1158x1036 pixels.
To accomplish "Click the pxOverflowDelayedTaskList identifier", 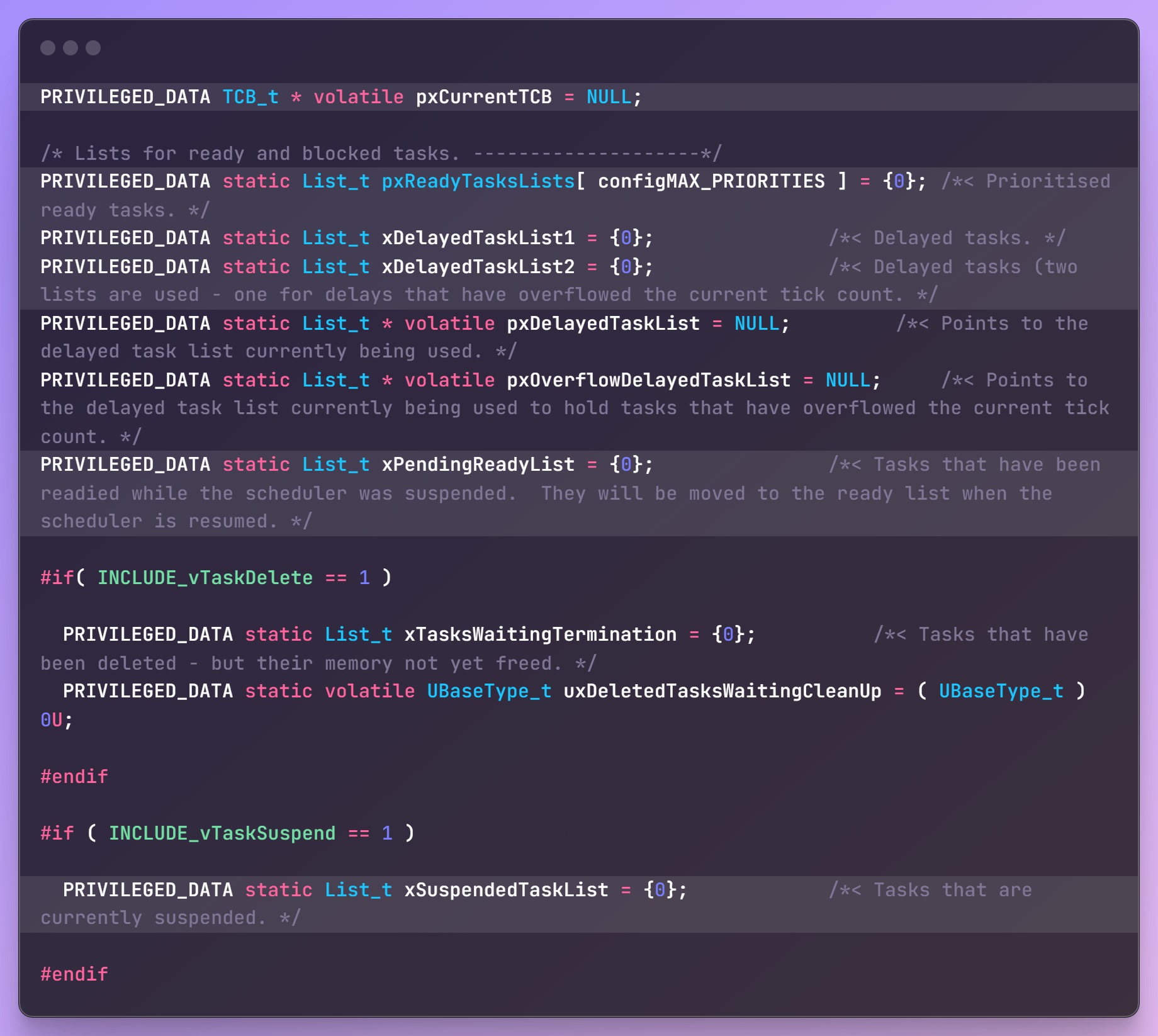I will (649, 380).
